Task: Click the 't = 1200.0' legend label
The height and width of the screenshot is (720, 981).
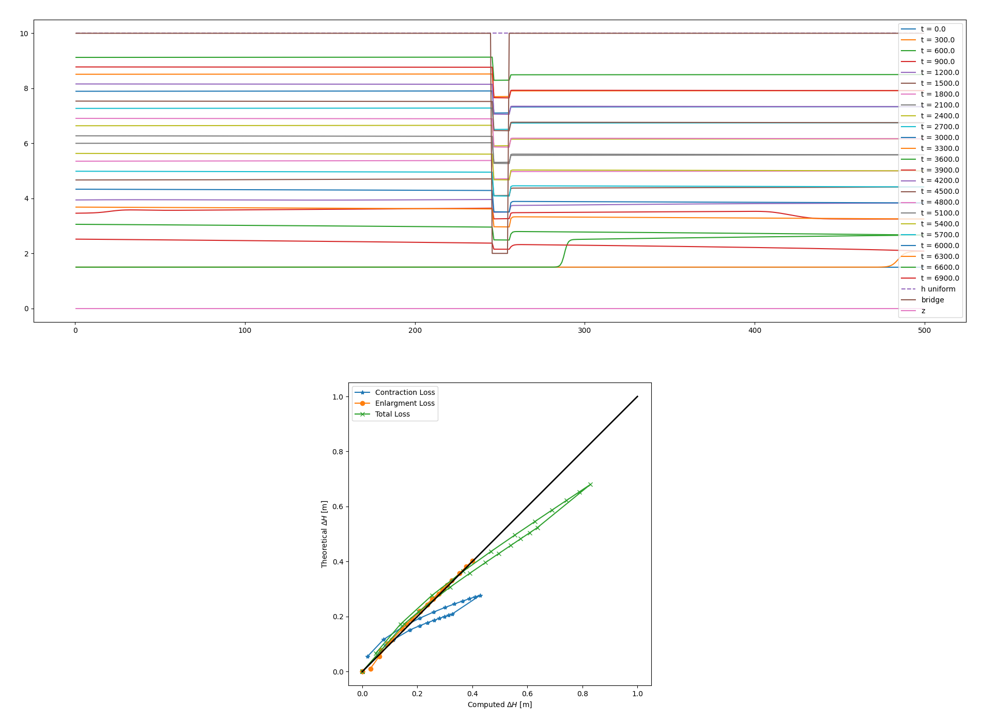Action: (x=945, y=72)
